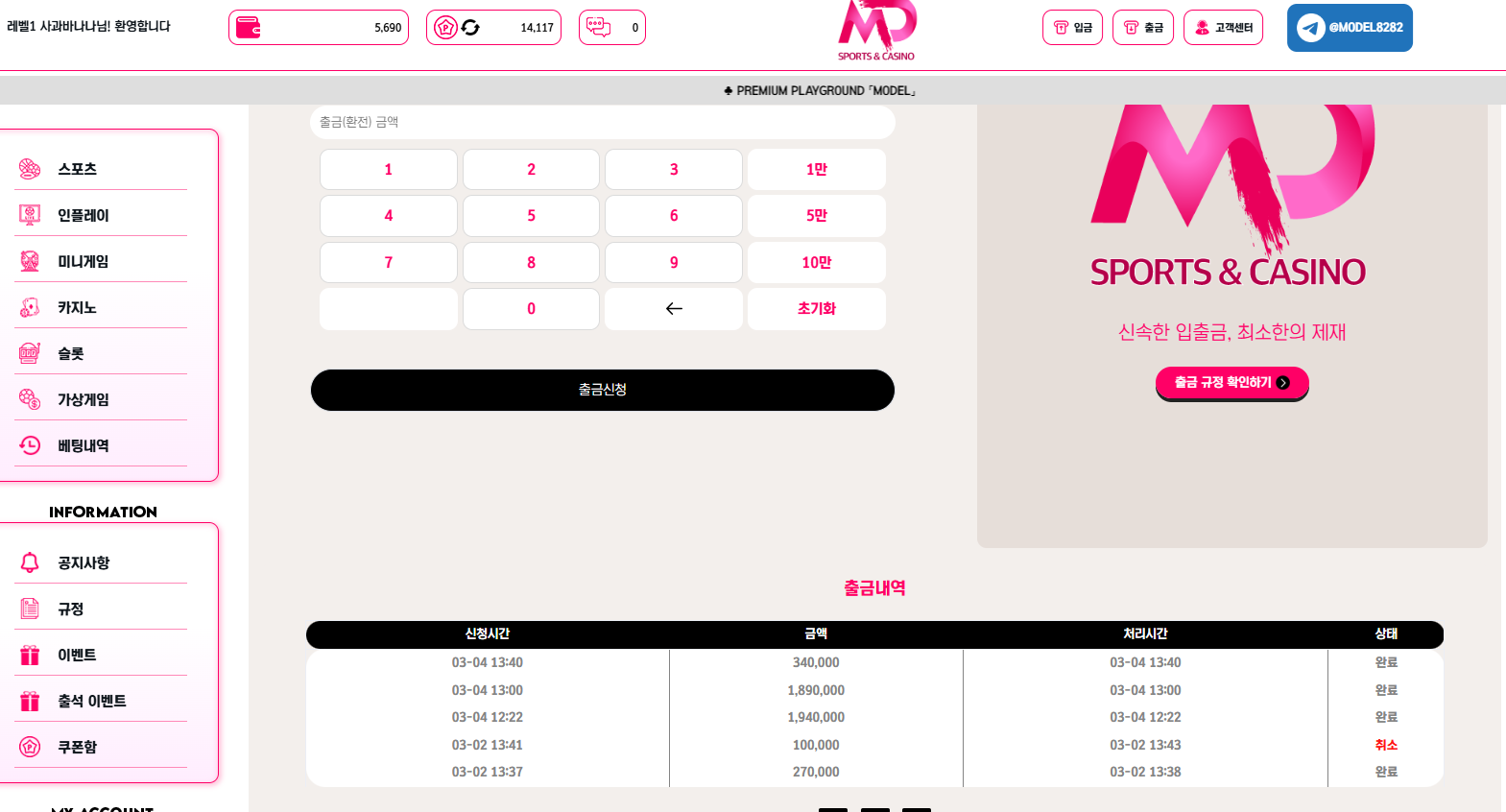Viewport: 1506px width, 812px height.
Task: Click the 슬롯 slot machine icon
Action: tap(30, 353)
